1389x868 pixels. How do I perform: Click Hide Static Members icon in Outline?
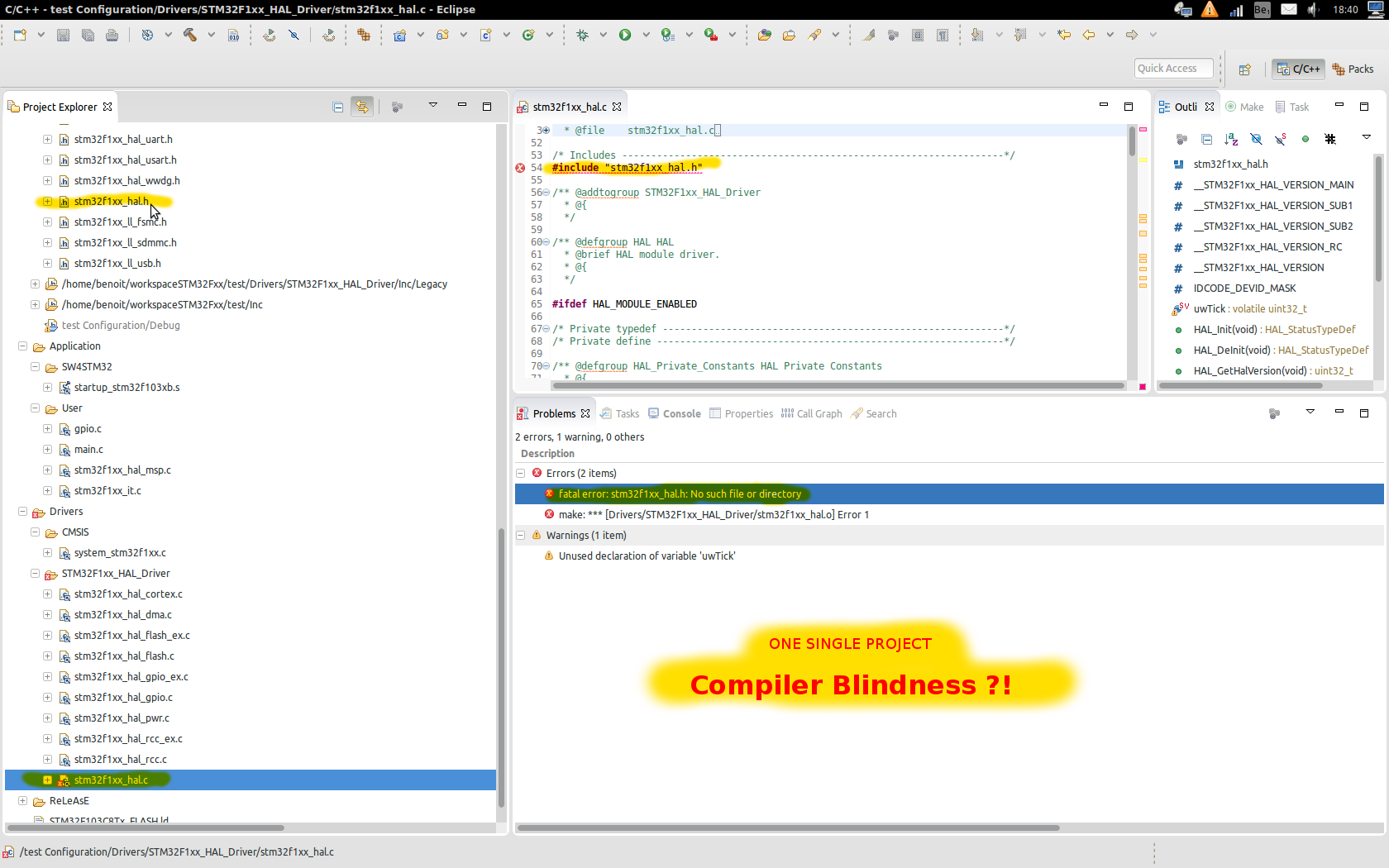point(1281,139)
